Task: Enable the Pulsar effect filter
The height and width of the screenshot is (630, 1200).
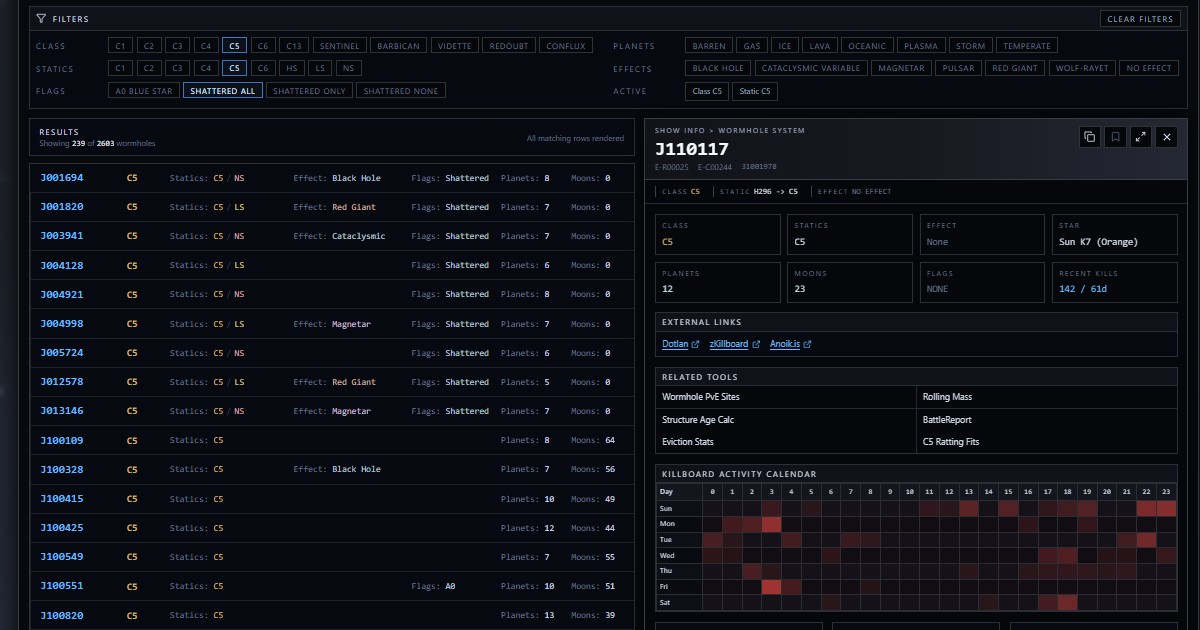Action: click(x=957, y=68)
